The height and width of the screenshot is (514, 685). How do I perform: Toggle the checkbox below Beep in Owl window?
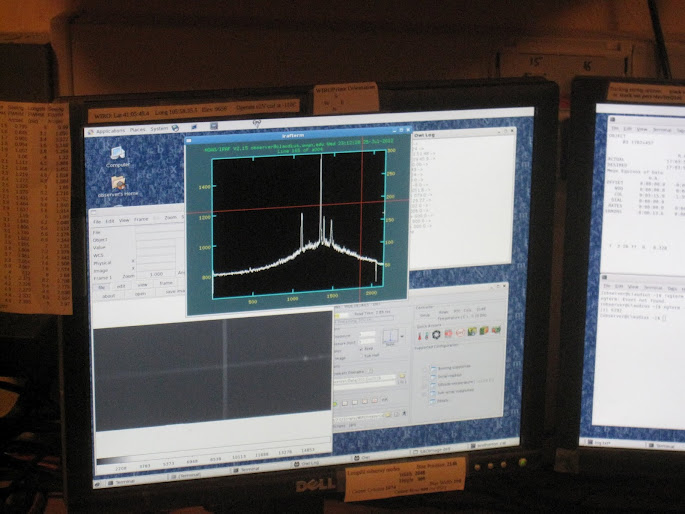tap(361, 356)
